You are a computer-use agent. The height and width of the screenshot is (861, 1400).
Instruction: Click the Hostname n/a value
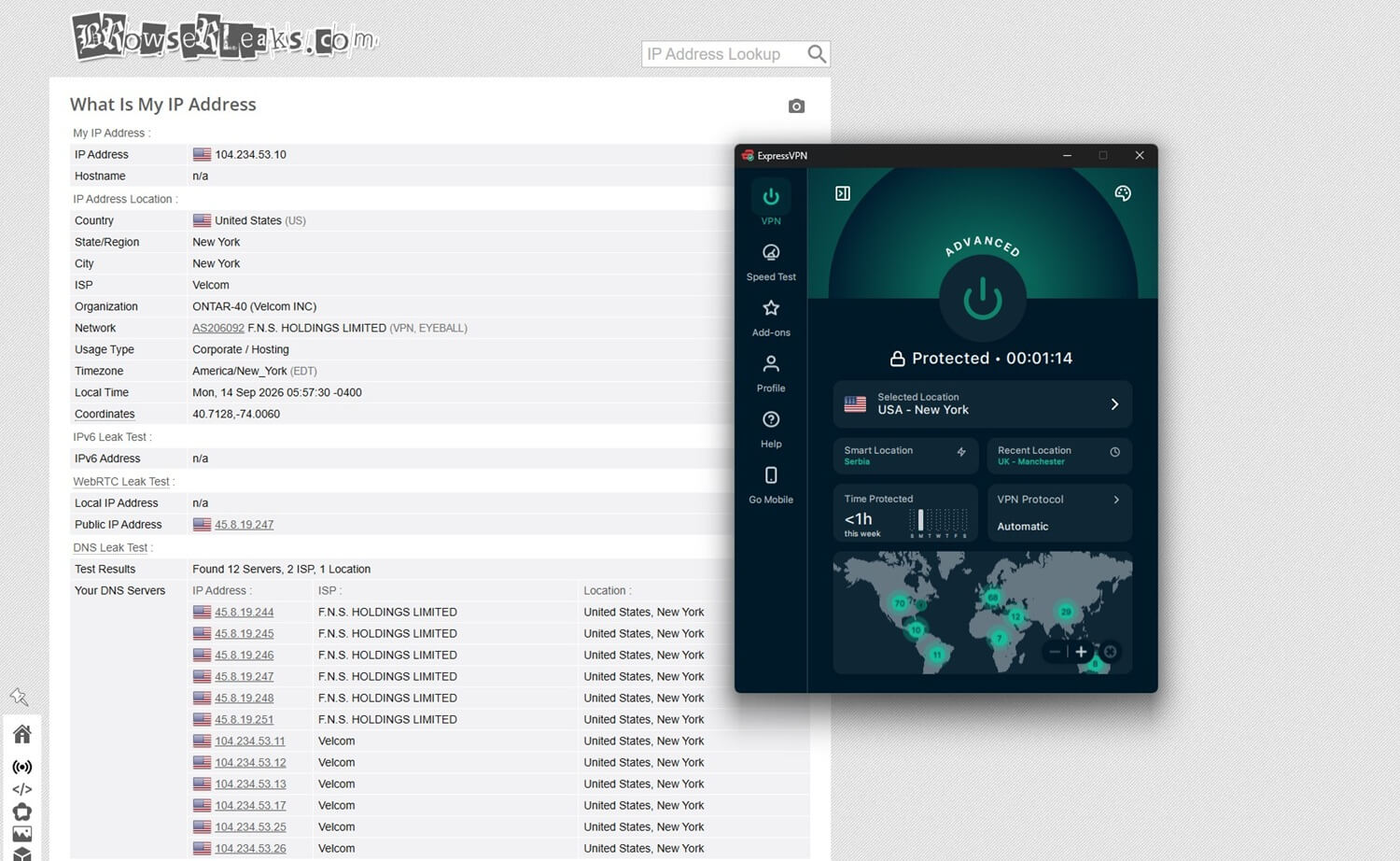pos(200,176)
